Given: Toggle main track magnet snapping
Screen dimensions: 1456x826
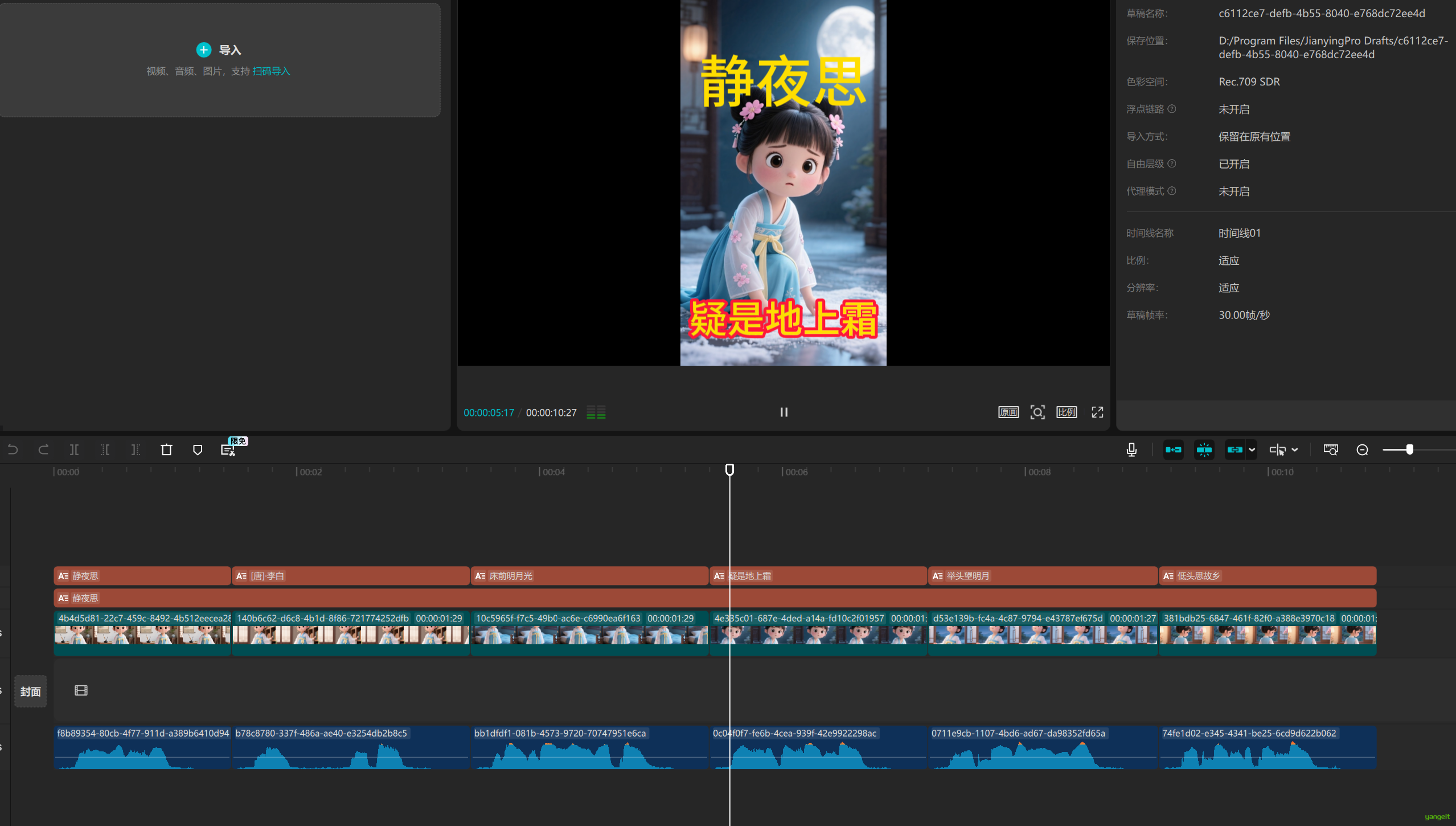Looking at the screenshot, I should pyautogui.click(x=1173, y=449).
